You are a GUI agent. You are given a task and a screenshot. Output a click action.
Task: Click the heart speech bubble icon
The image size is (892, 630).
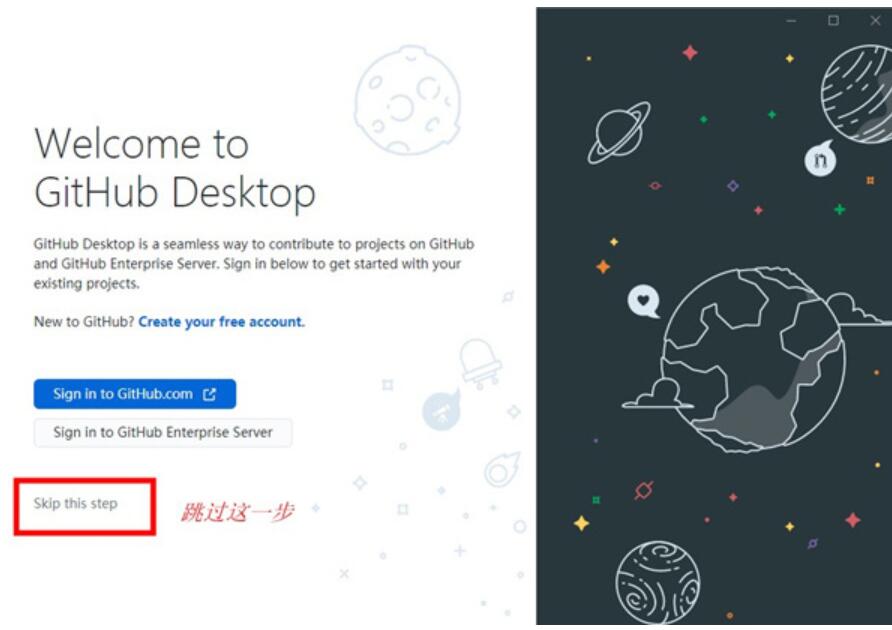(x=643, y=300)
